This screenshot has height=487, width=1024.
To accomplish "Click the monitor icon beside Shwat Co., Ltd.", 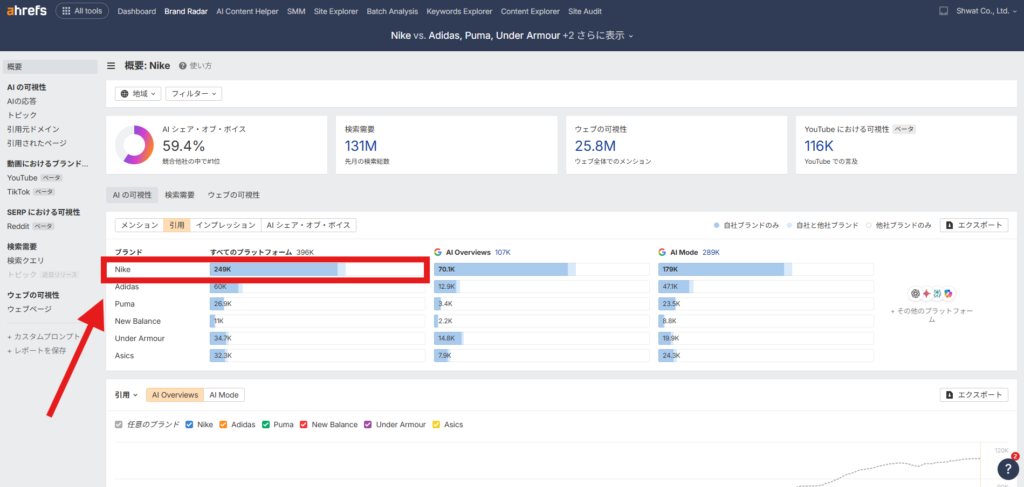I will pos(943,12).
